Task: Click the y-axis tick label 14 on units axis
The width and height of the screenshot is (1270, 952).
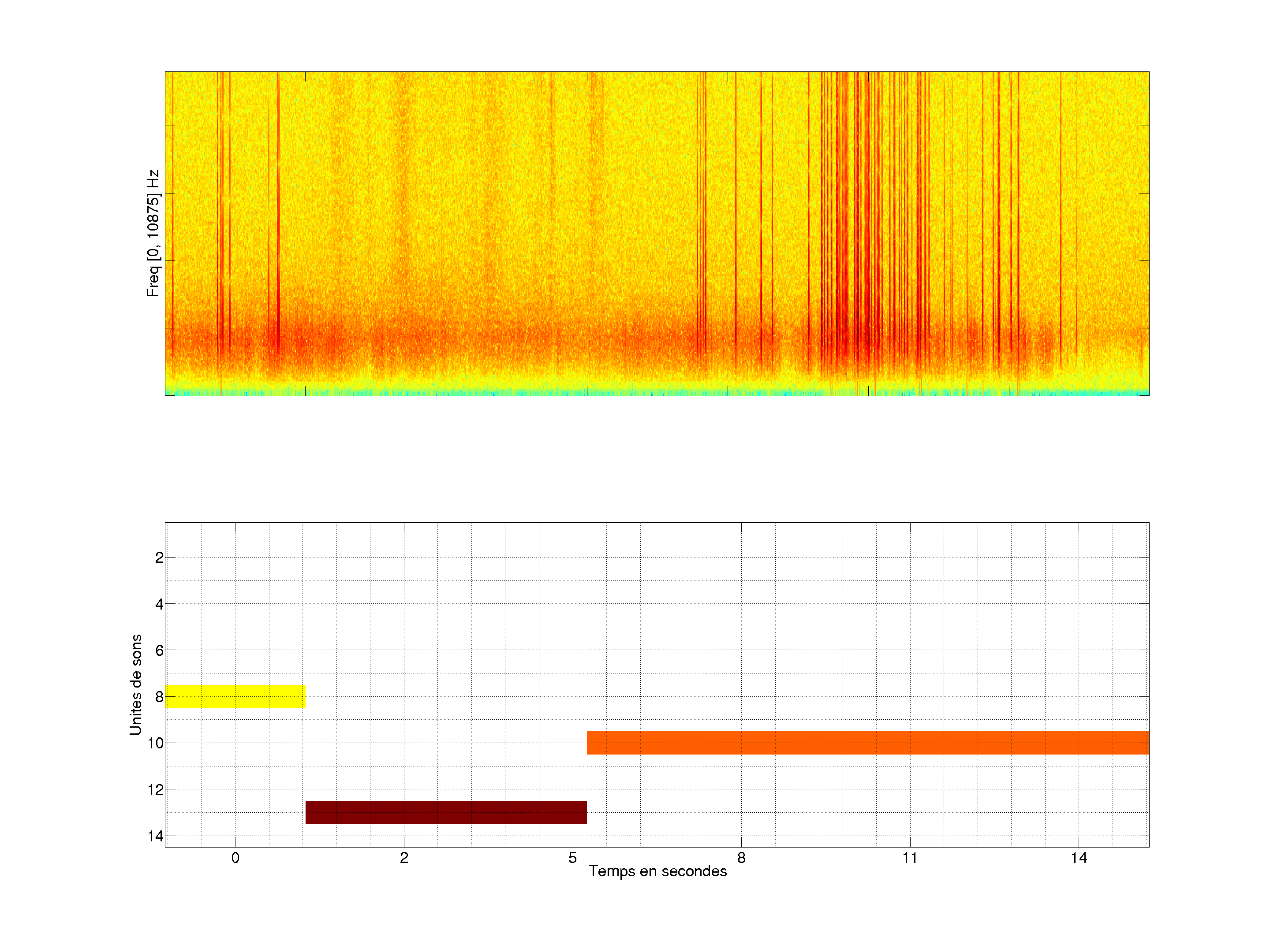Action: click(x=156, y=836)
